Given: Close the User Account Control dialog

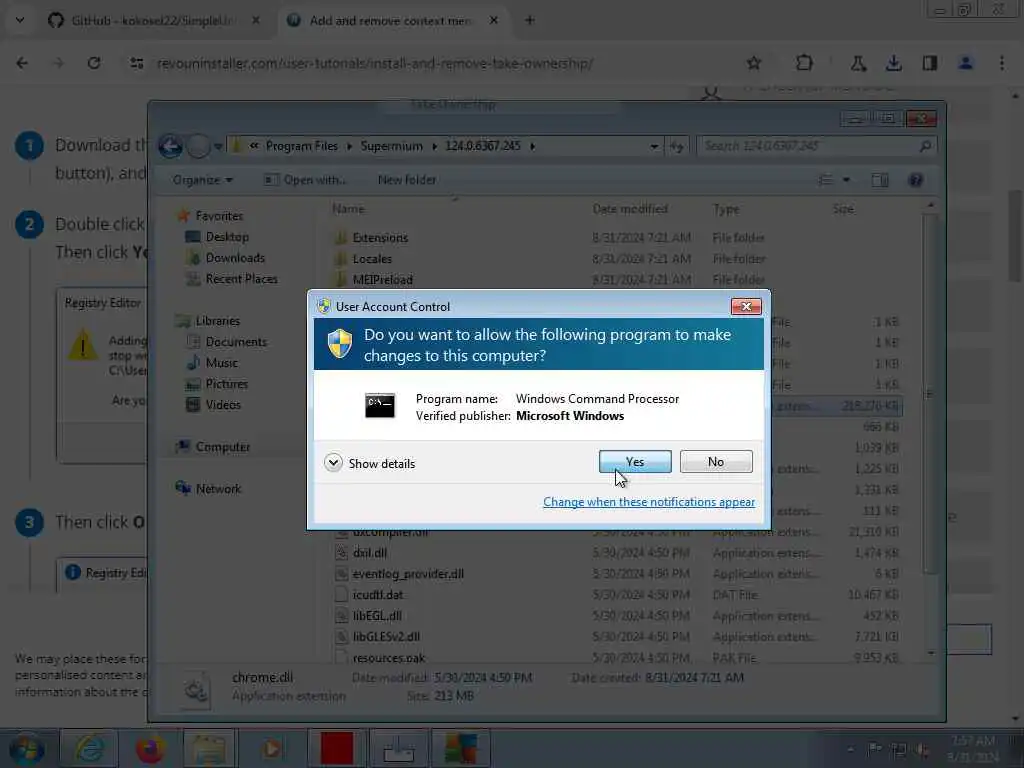Looking at the screenshot, I should click(746, 306).
